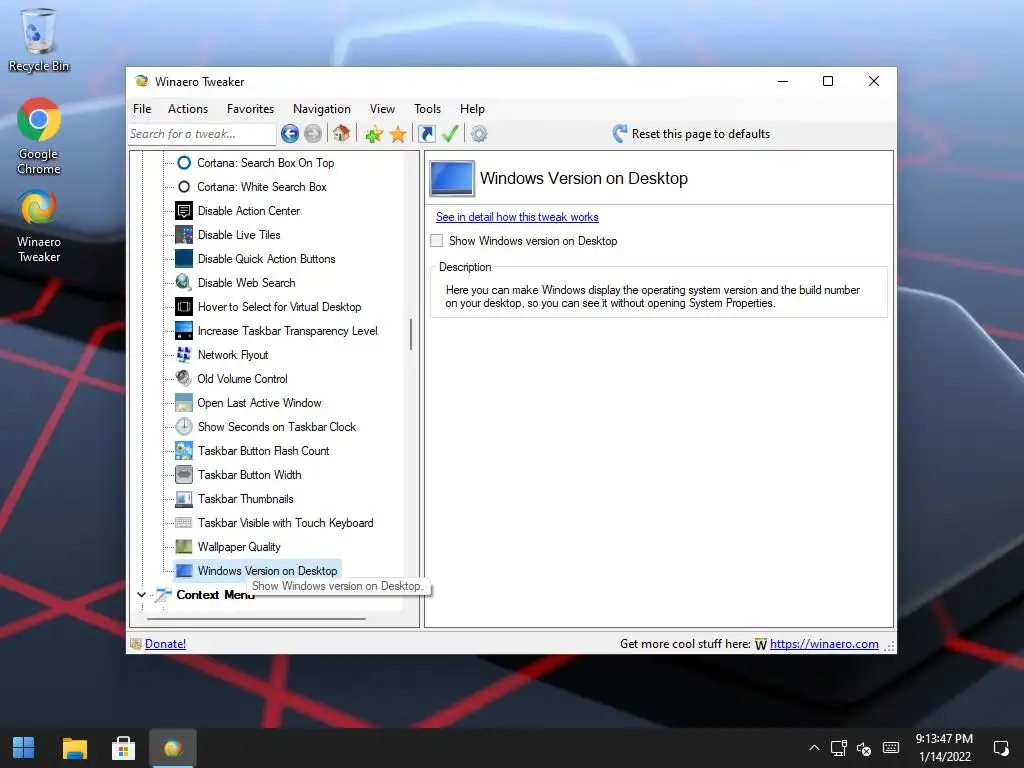Click the Google Chrome desktop icon
This screenshot has height=768, width=1024.
point(39,136)
